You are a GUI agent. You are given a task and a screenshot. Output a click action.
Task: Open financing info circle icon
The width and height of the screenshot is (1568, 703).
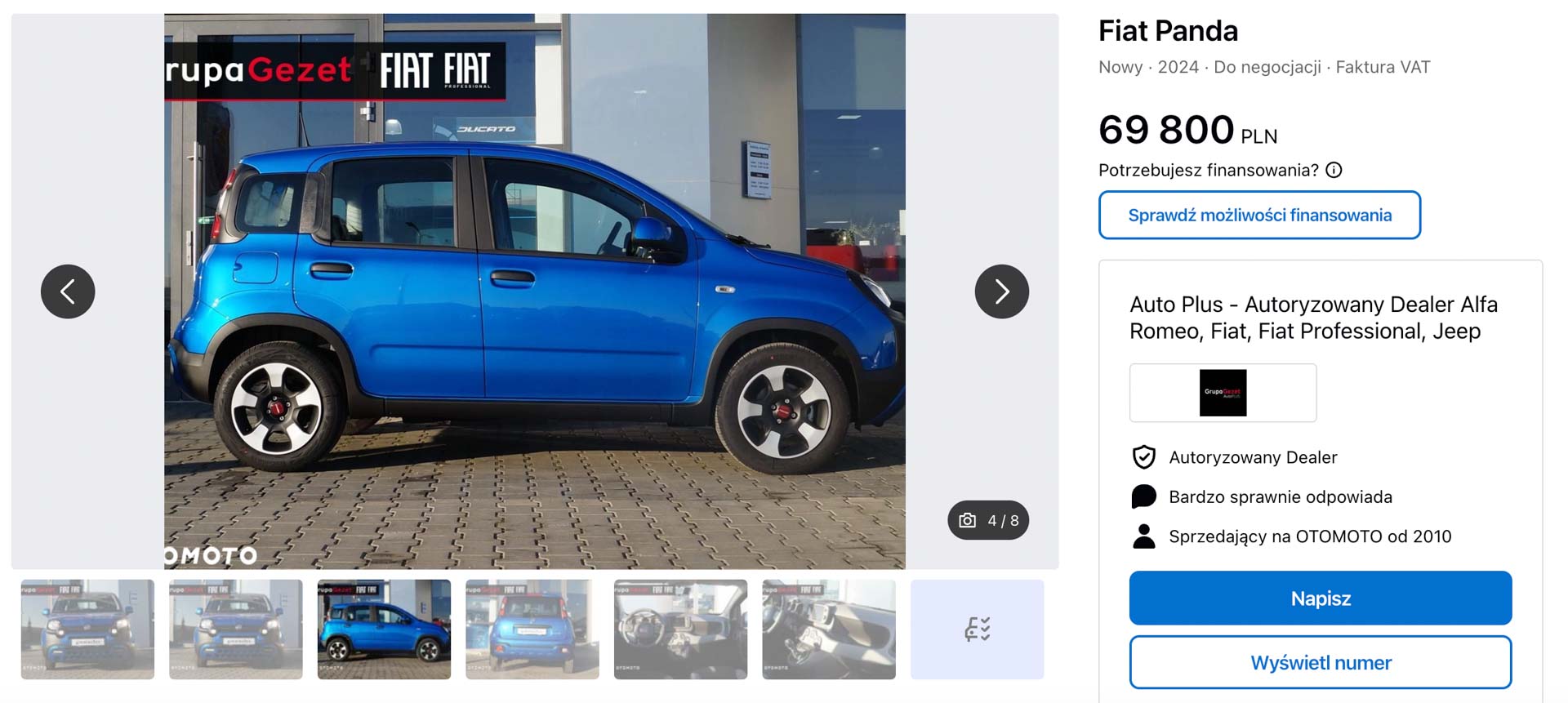click(x=1334, y=170)
